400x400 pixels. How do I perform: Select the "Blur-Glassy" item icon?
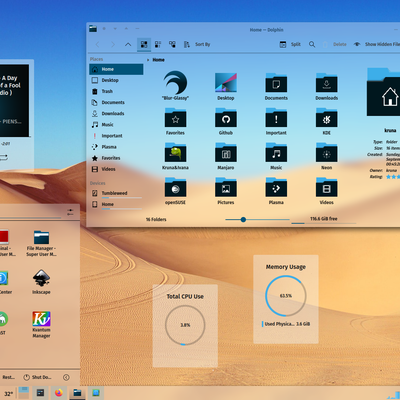(x=175, y=82)
